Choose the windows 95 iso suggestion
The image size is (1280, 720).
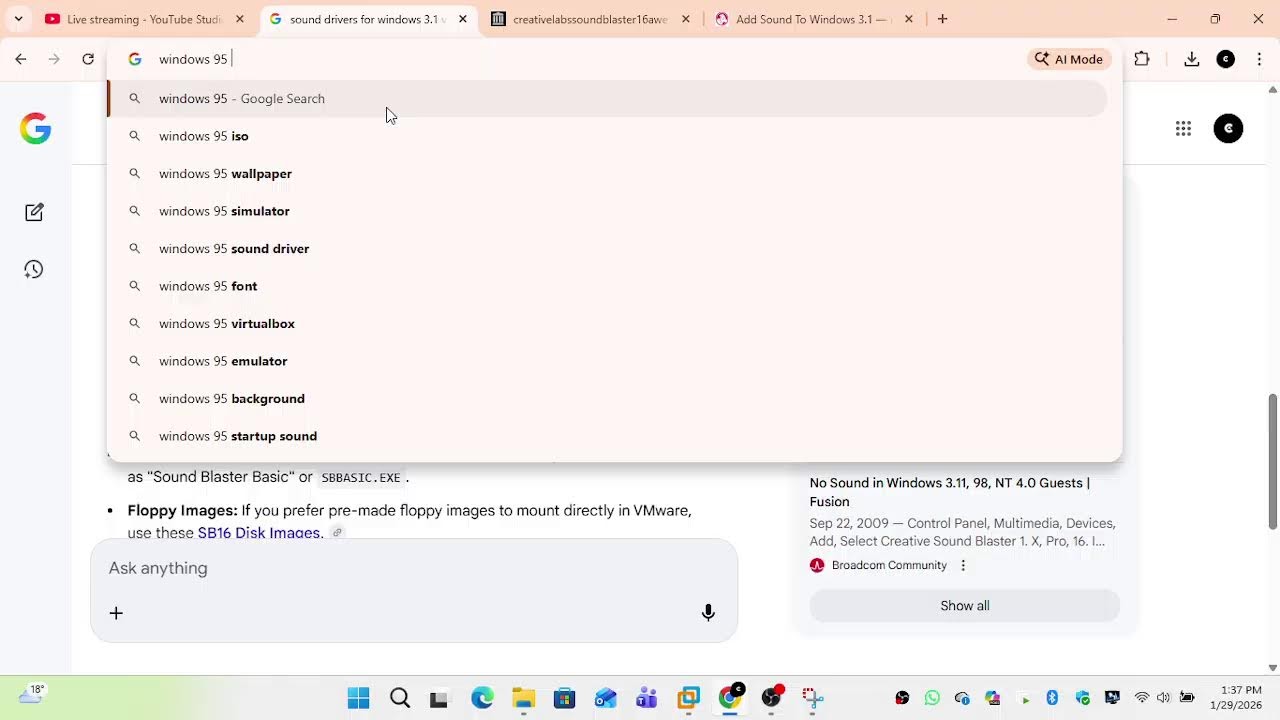coord(607,136)
